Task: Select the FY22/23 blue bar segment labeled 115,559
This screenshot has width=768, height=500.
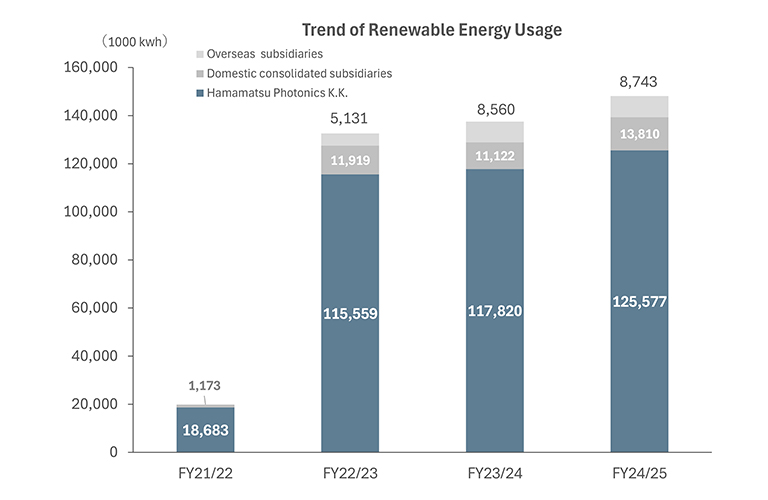Action: 351,313
